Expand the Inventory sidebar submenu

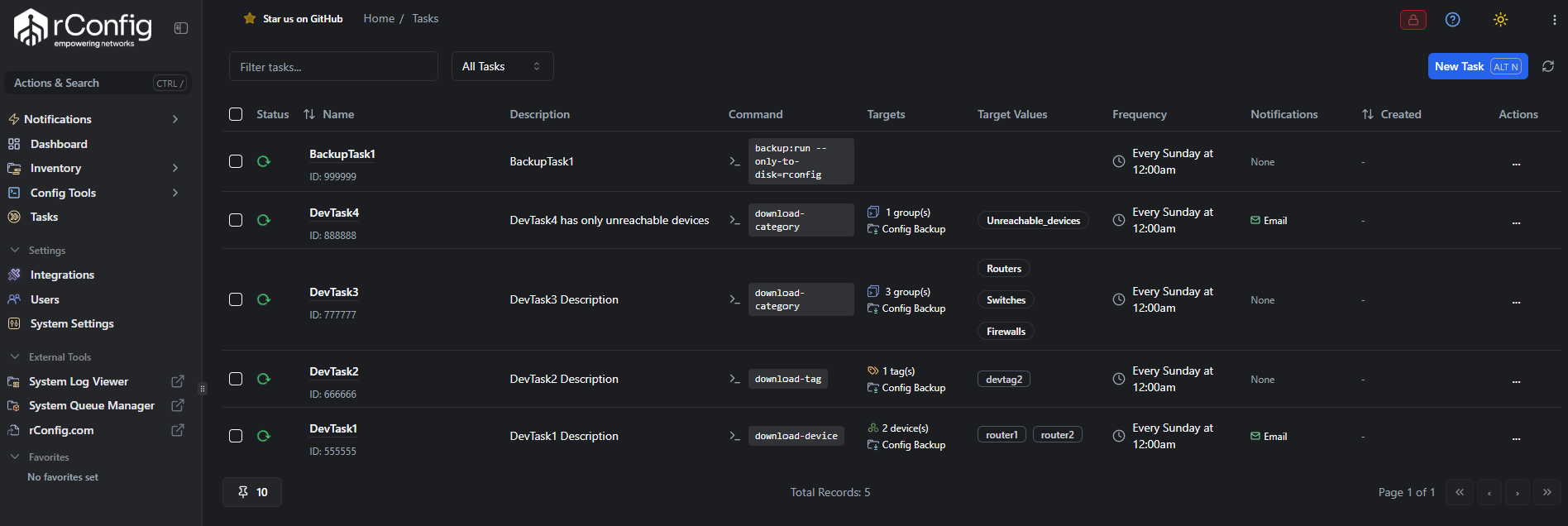[x=175, y=168]
